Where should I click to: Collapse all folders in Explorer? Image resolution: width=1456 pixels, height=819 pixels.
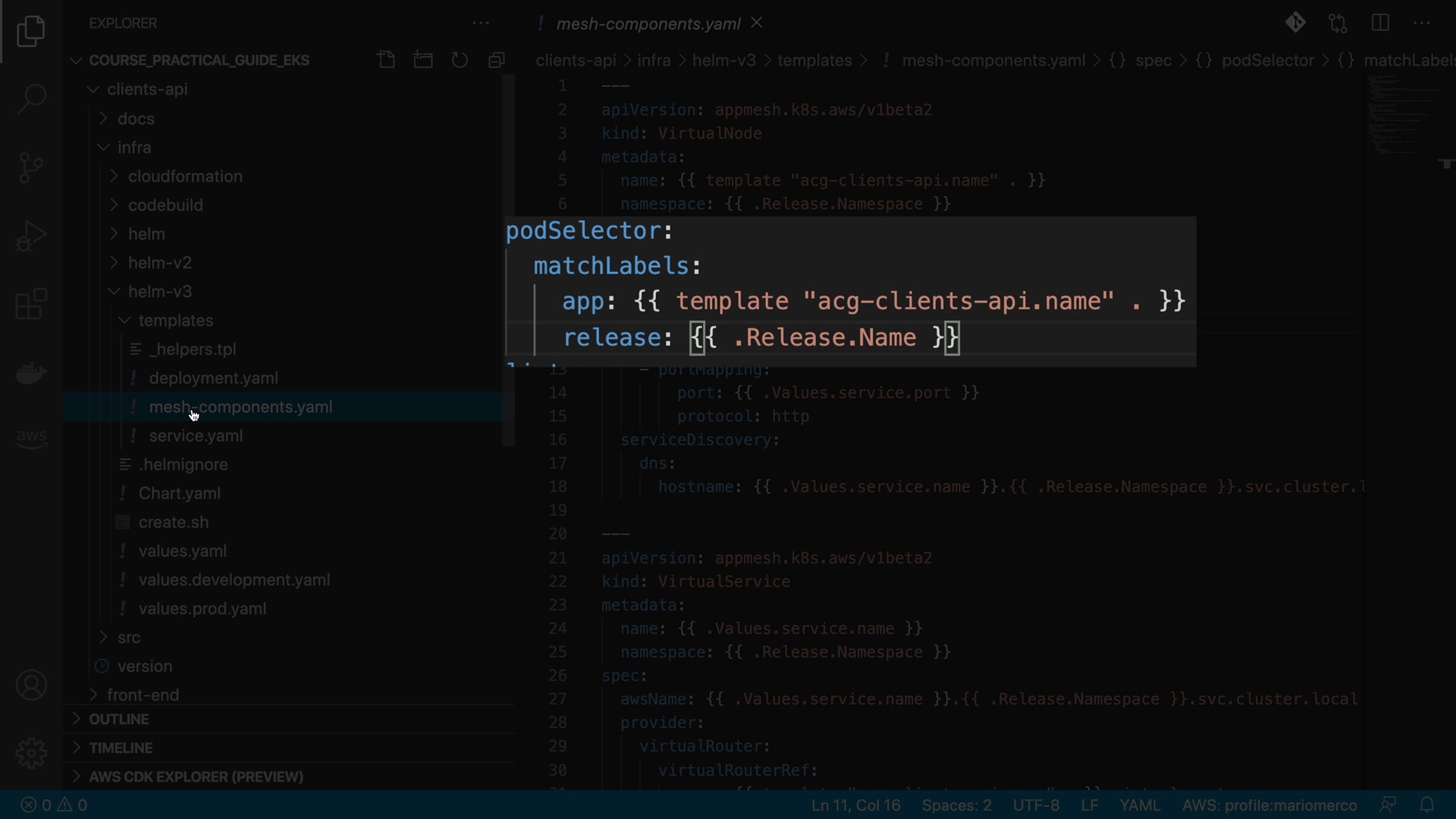[x=497, y=60]
